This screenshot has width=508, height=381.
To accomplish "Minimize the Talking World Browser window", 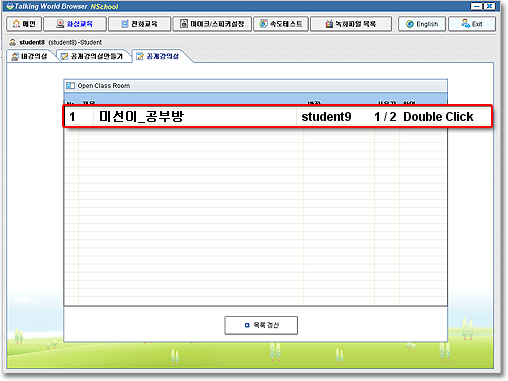I will pos(476,6).
